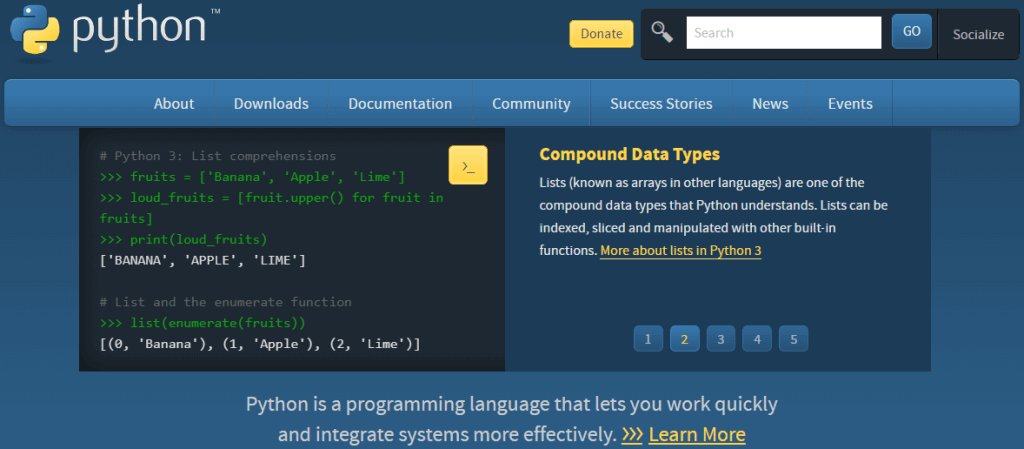
Task: Show slide 4 of the carousel
Action: click(757, 339)
